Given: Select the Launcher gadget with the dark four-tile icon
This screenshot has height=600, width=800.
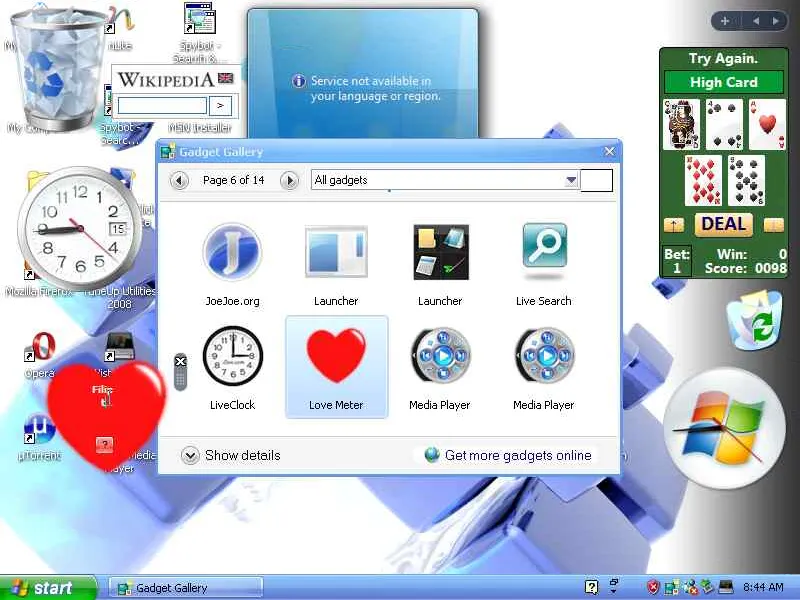Looking at the screenshot, I should (x=440, y=264).
